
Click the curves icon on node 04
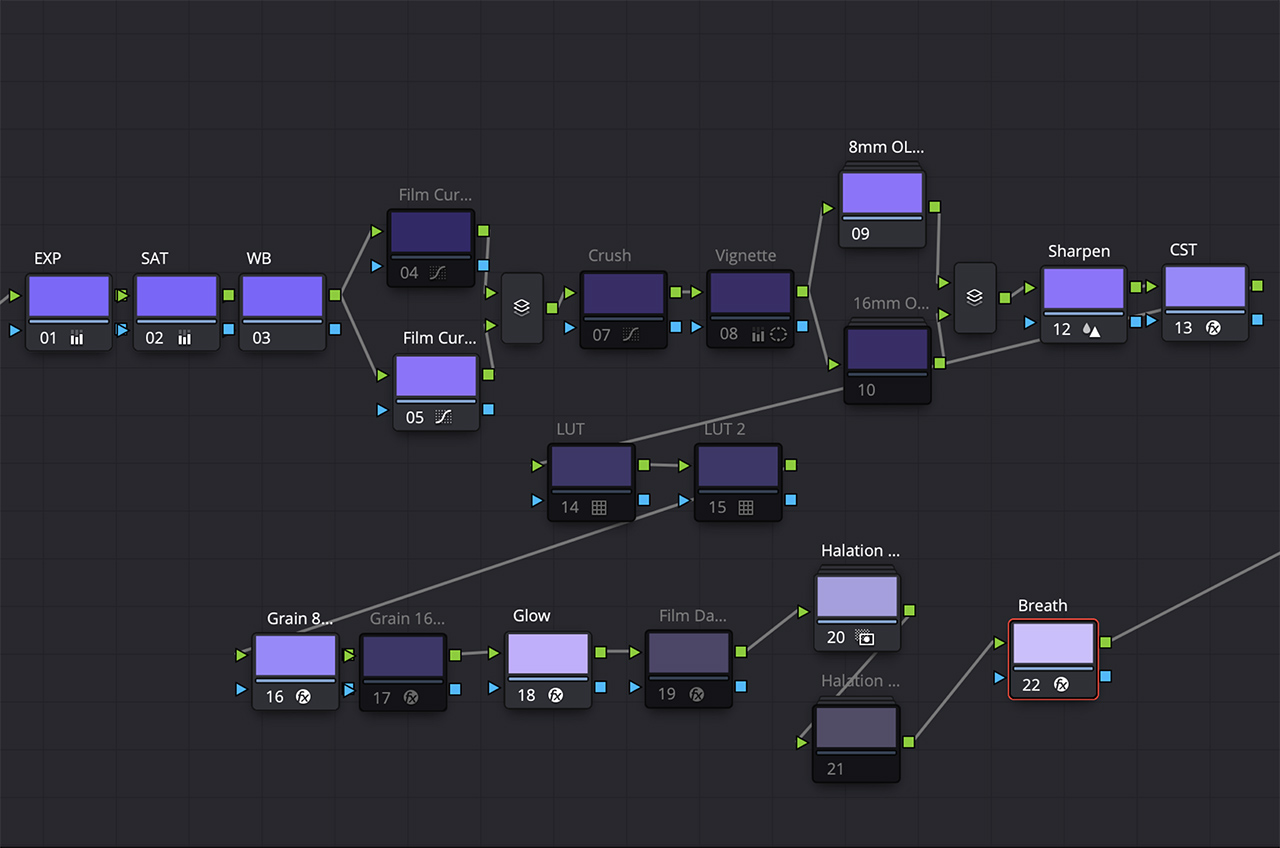(x=438, y=272)
